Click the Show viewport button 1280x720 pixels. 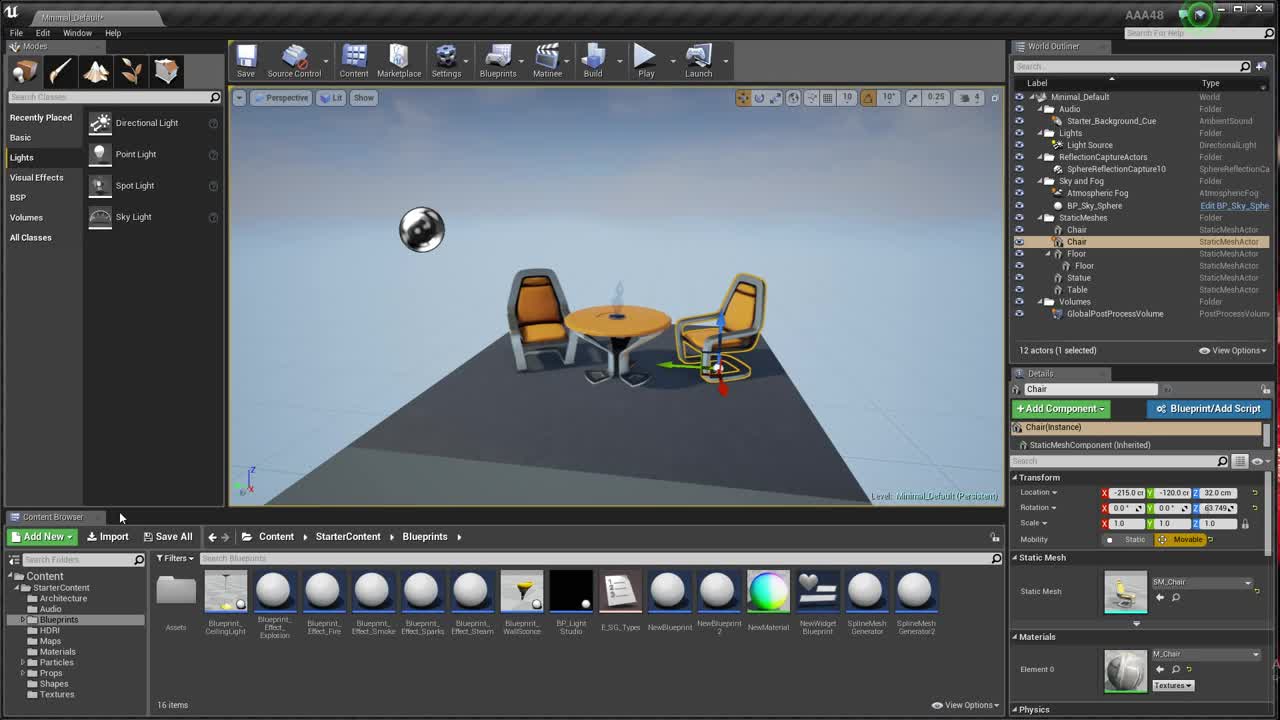363,98
